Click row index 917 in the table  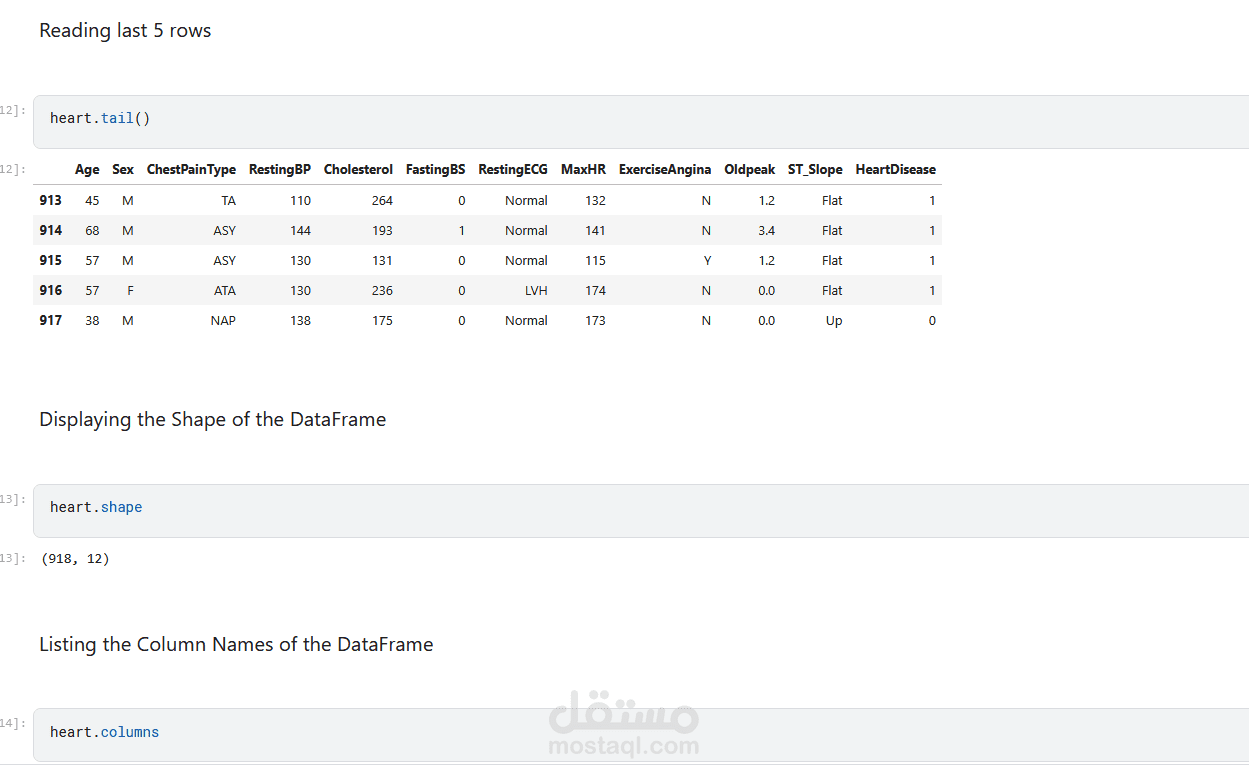click(51, 321)
